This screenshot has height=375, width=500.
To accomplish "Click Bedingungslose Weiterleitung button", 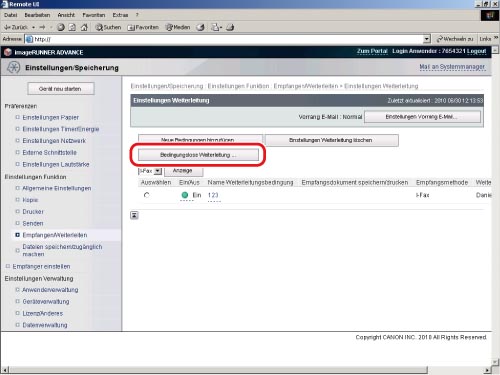I will (x=198, y=155).
